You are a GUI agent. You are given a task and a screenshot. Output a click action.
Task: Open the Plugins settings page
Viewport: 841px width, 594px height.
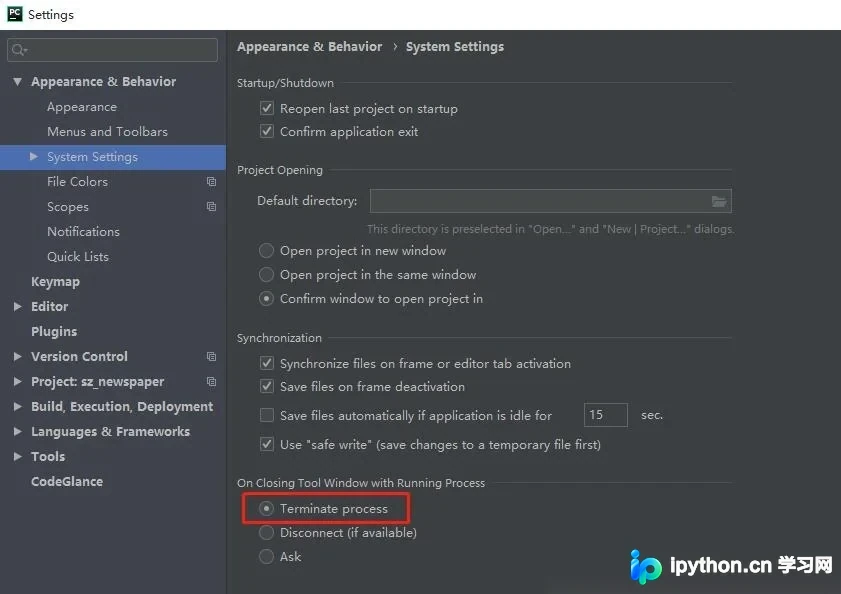click(54, 332)
